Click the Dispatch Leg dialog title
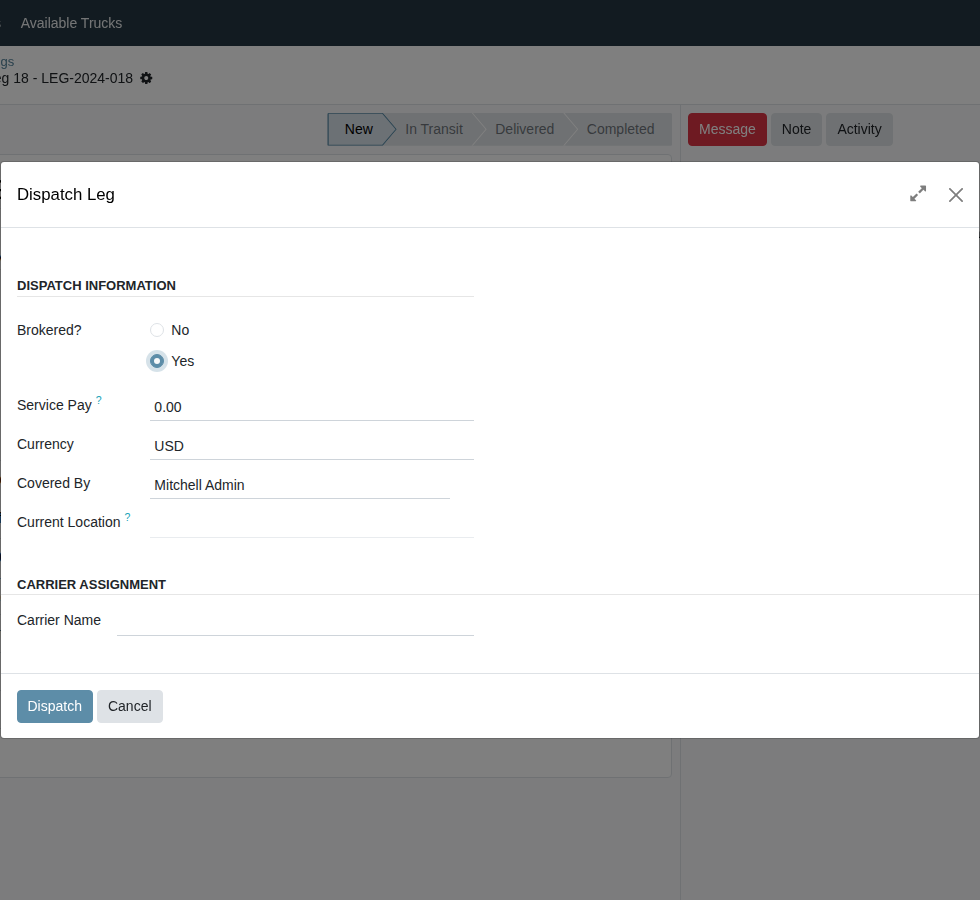Viewport: 980px width, 900px height. (66, 194)
